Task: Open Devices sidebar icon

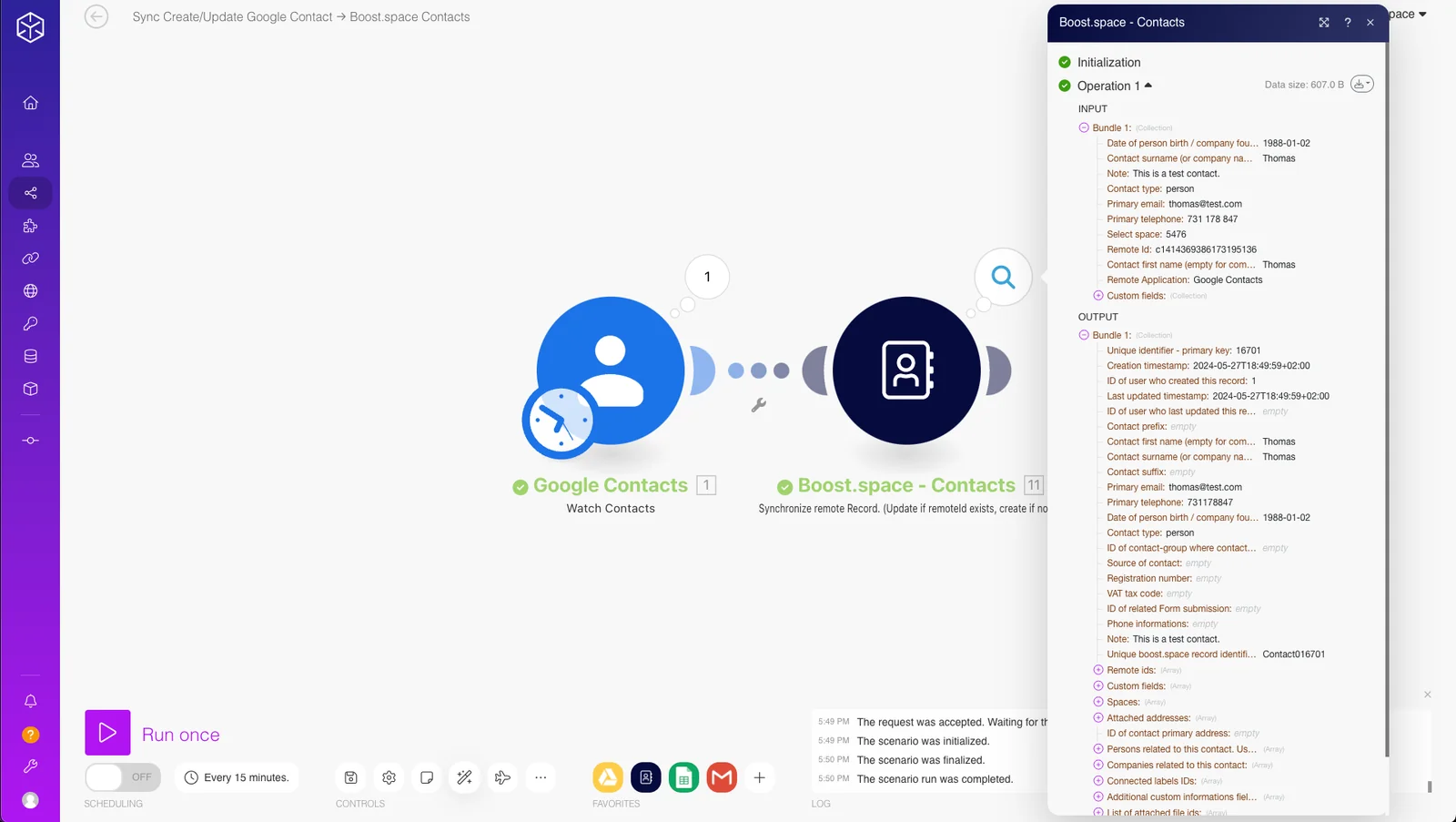Action: 30,441
